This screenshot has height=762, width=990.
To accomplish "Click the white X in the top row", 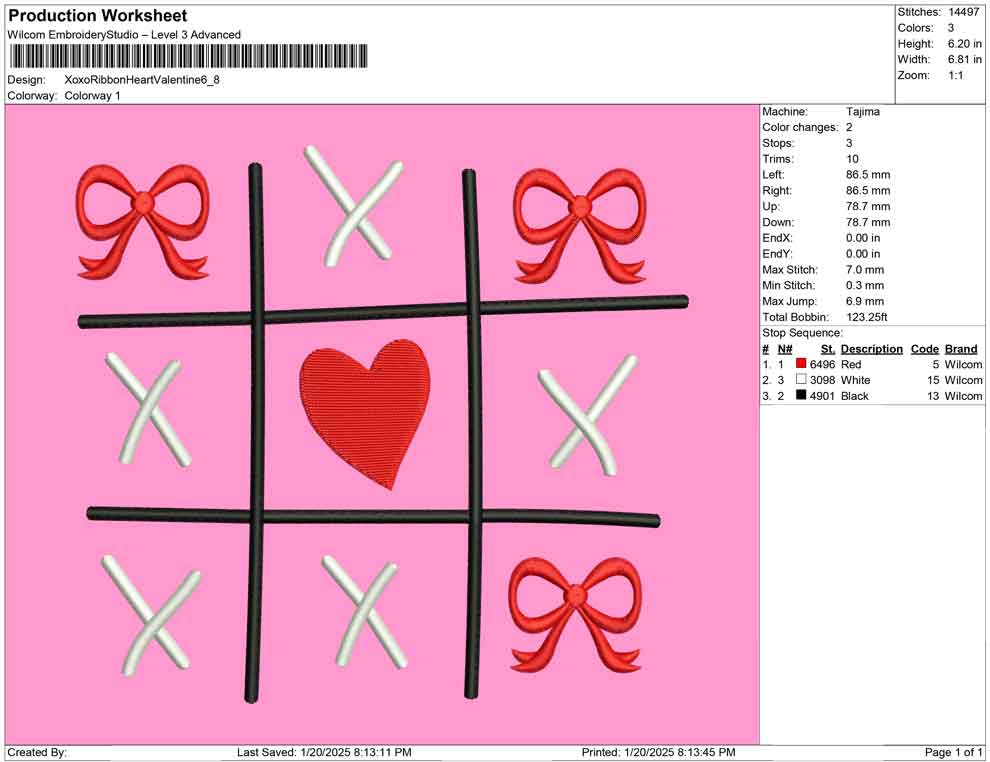I will point(355,205).
